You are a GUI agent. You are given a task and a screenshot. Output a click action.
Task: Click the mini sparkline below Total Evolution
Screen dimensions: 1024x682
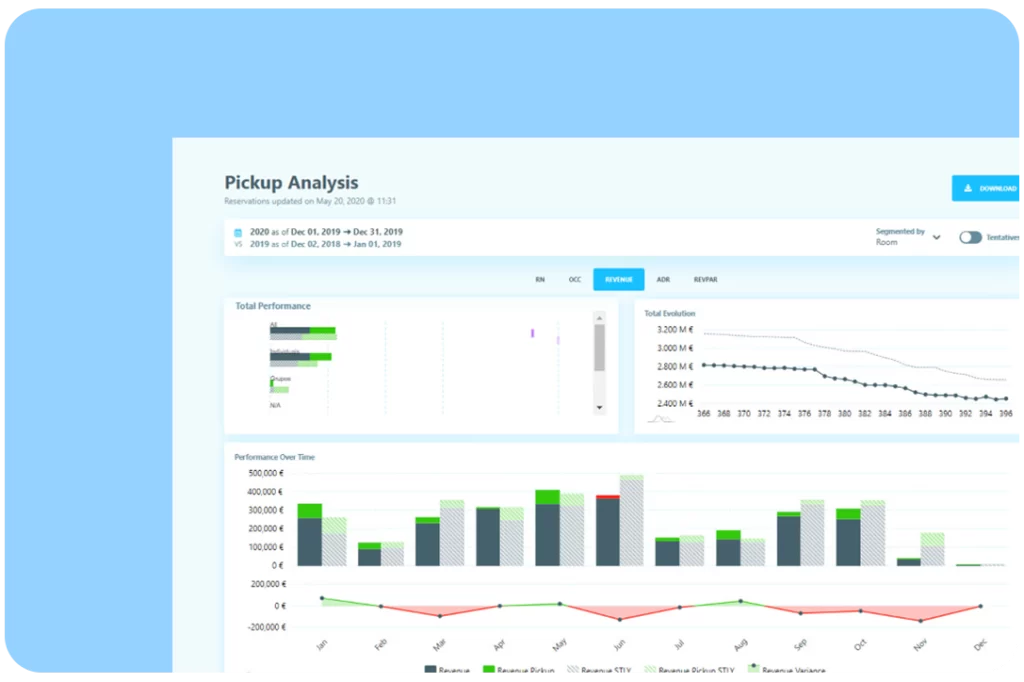(x=660, y=419)
